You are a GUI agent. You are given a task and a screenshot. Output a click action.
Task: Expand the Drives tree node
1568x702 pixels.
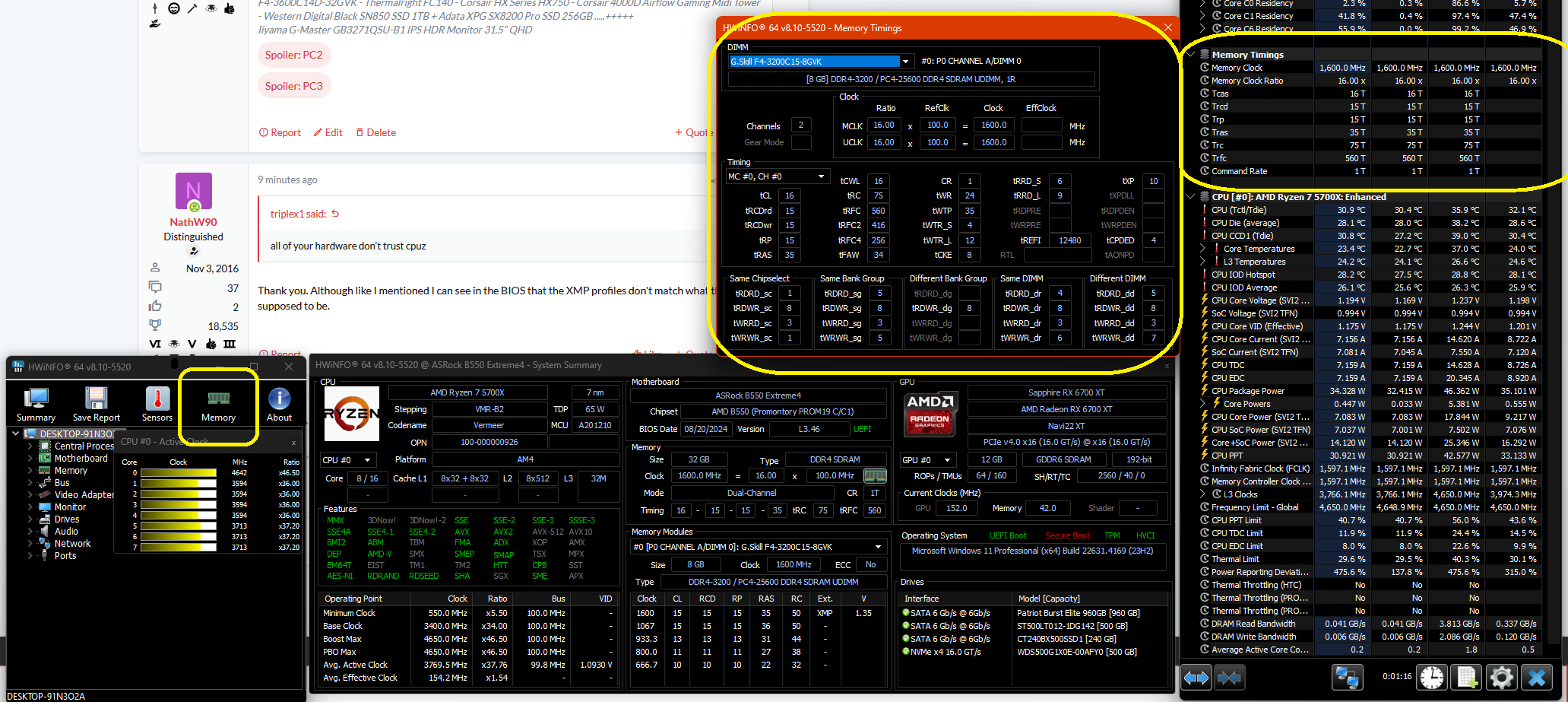pyautogui.click(x=30, y=519)
